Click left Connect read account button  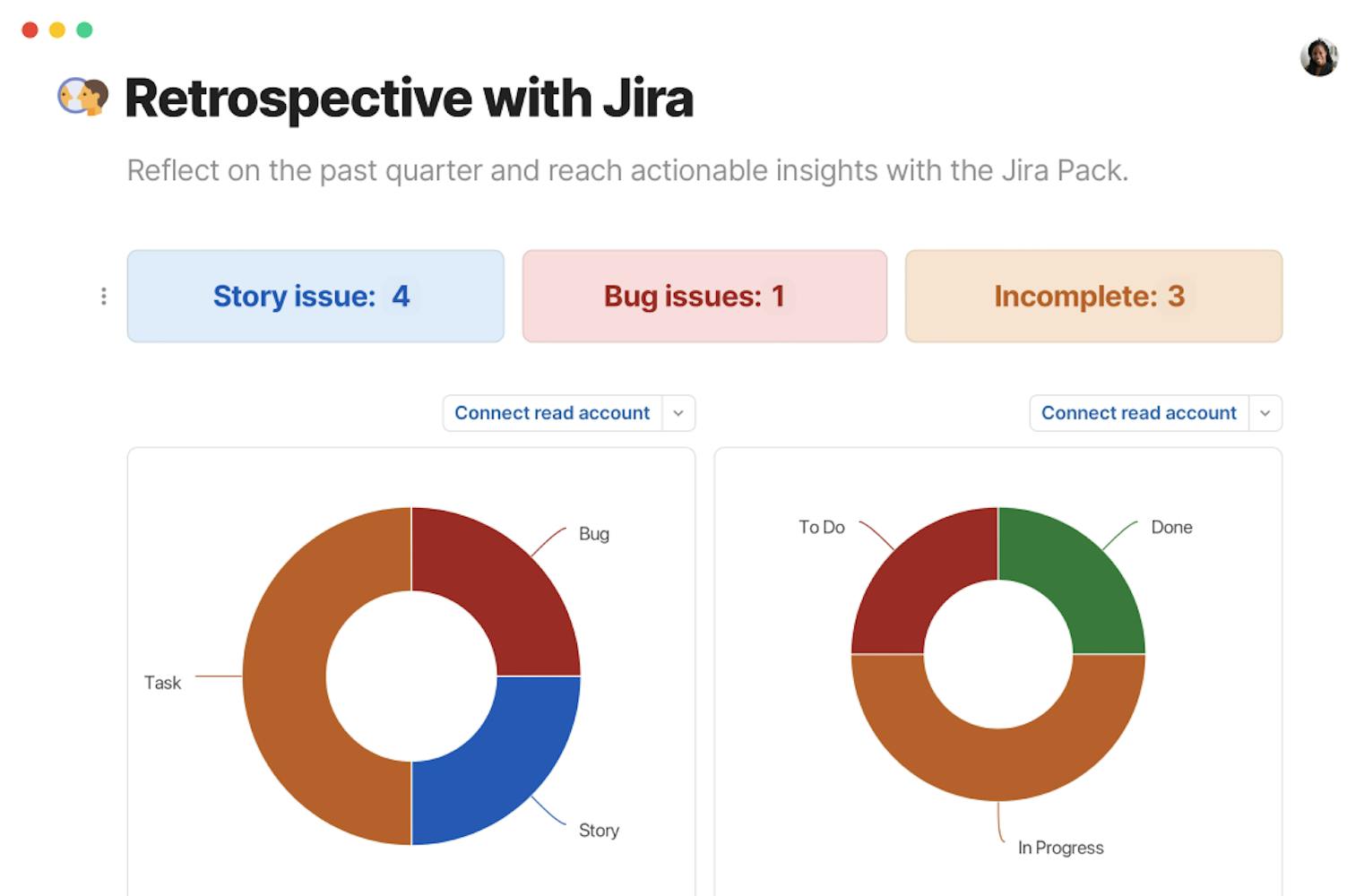click(x=552, y=413)
